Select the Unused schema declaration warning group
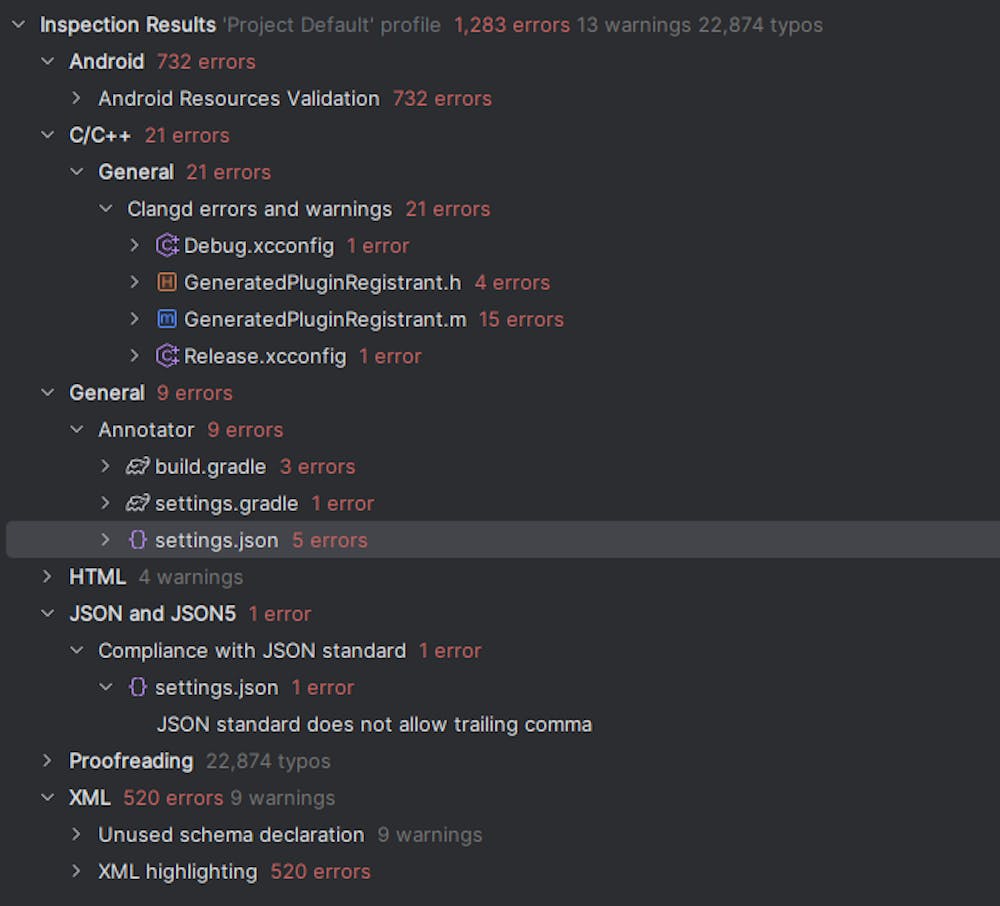 tap(230, 834)
